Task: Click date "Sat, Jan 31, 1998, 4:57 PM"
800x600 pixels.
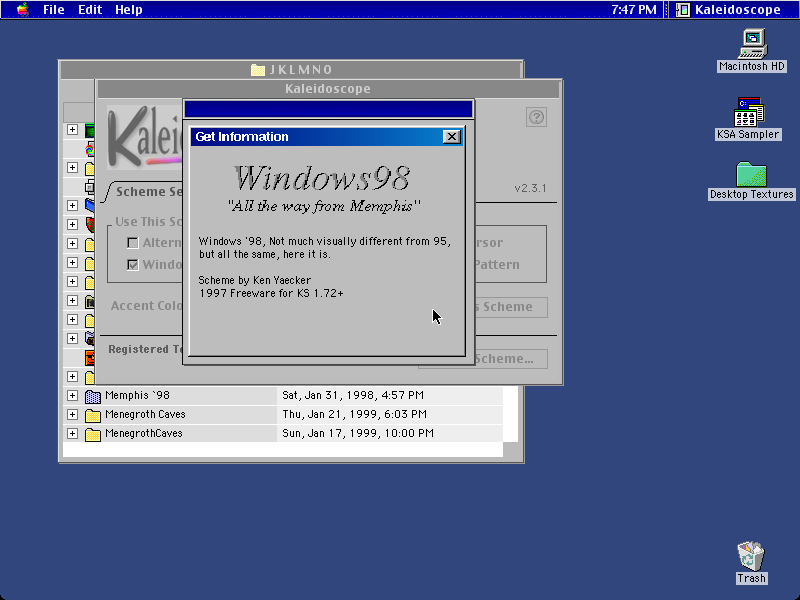Action: click(353, 395)
